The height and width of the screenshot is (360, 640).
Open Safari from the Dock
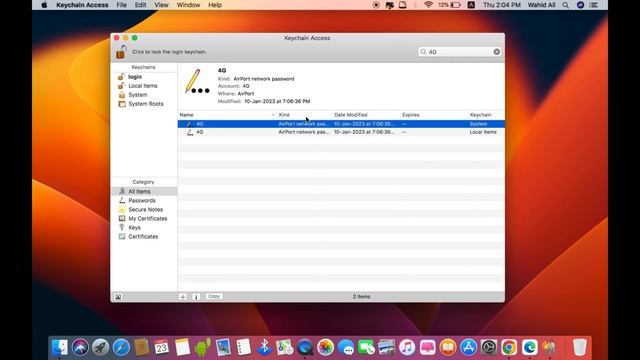(x=121, y=347)
